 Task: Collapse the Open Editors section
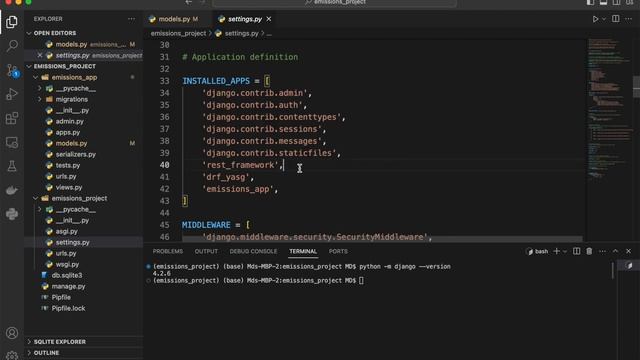pos(29,33)
